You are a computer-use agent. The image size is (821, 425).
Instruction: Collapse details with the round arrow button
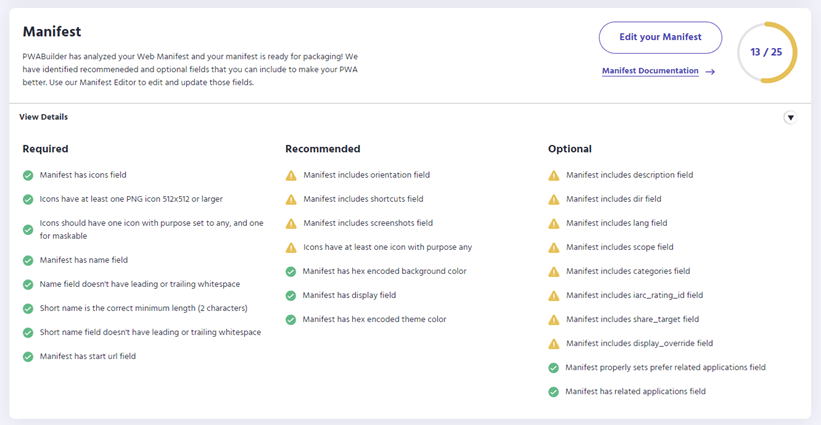[790, 118]
